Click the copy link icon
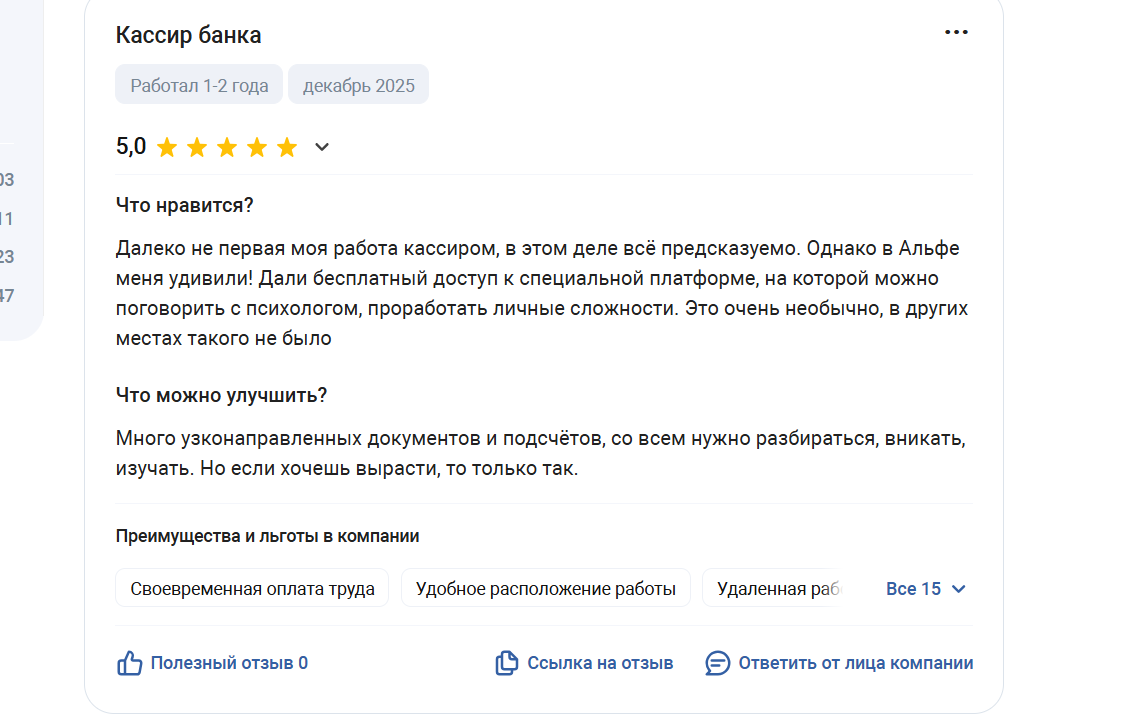This screenshot has width=1145, height=715. (507, 663)
